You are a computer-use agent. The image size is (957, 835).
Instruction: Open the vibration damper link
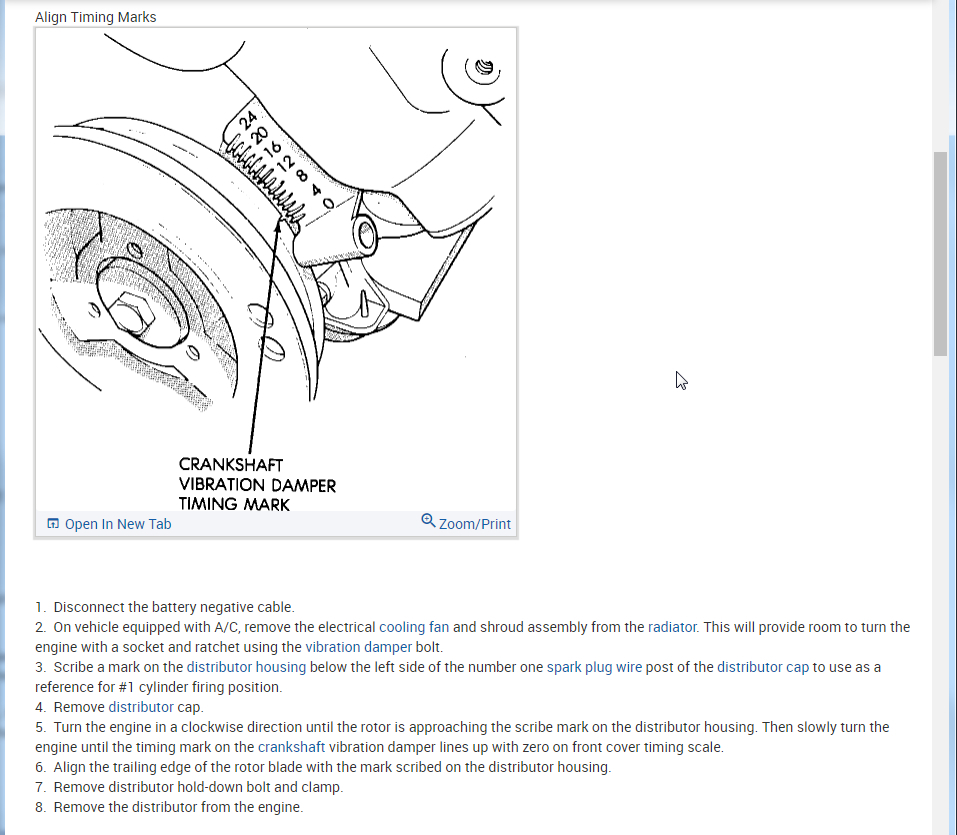tap(358, 647)
